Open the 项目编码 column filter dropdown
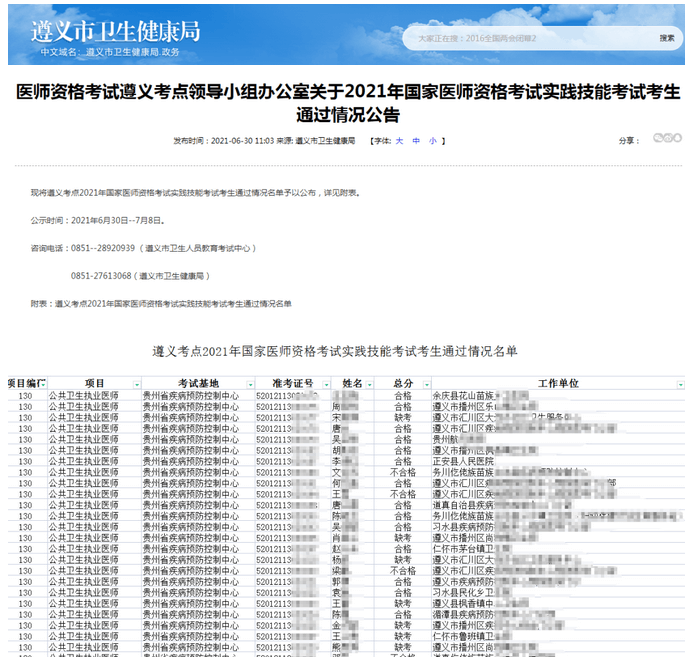Viewport: 695px width, 666px height. pyautogui.click(x=42, y=384)
